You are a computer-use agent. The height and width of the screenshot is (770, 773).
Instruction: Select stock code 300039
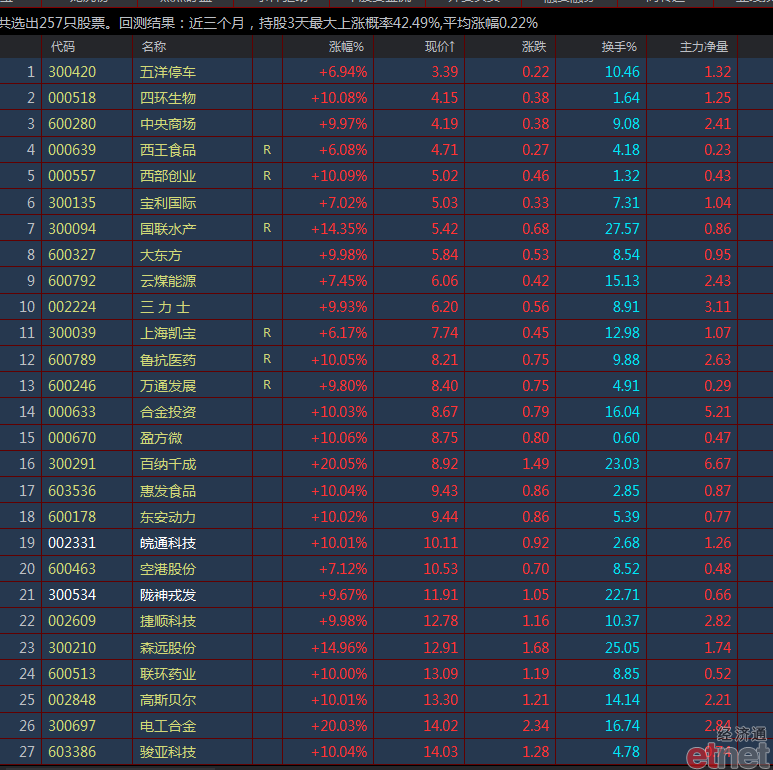pyautogui.click(x=72, y=333)
